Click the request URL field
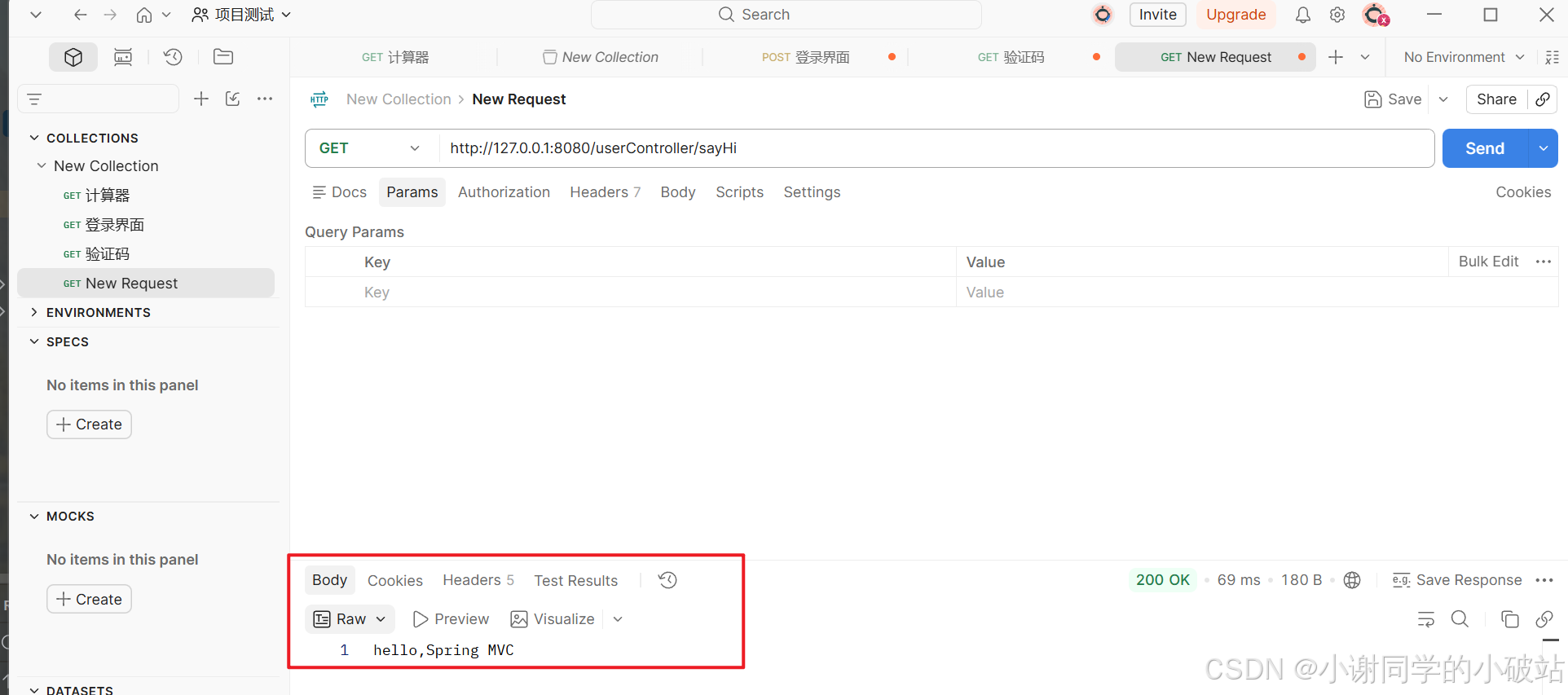 tap(936, 148)
